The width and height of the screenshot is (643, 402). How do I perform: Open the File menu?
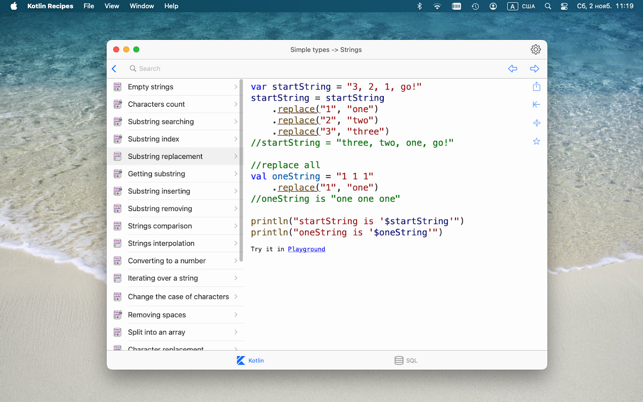click(x=89, y=6)
